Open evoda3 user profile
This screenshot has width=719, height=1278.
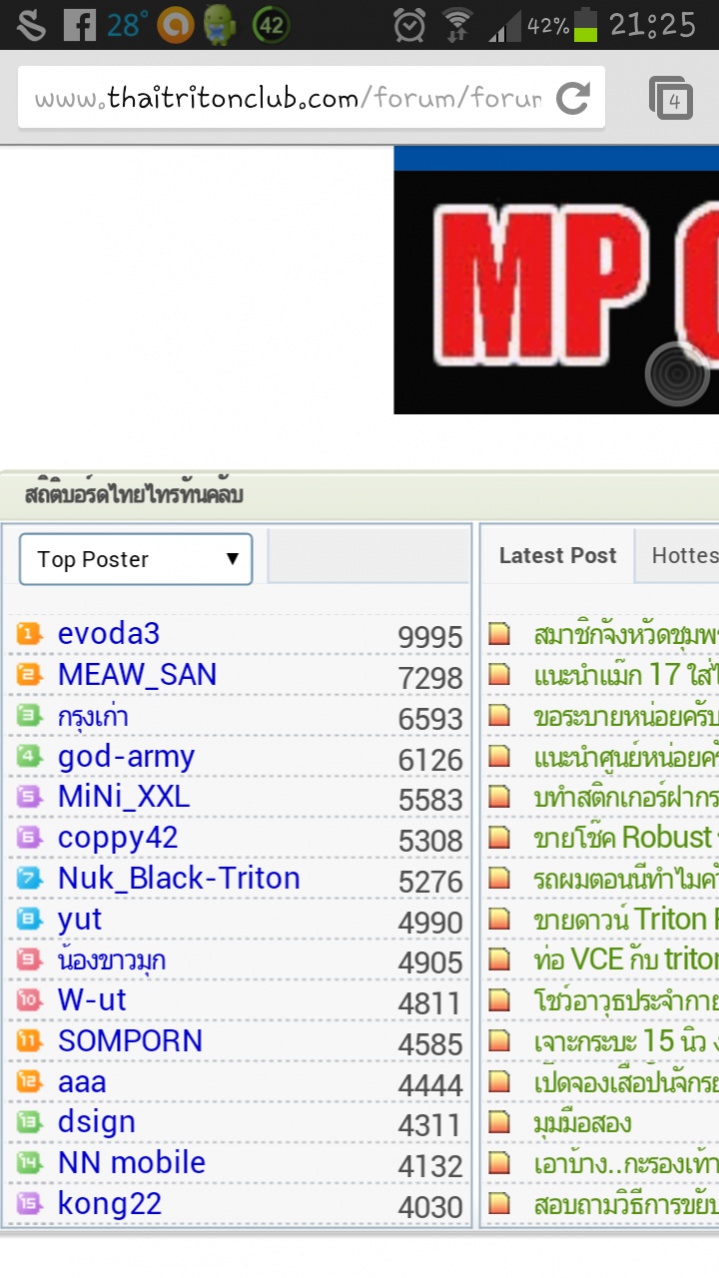(x=109, y=634)
